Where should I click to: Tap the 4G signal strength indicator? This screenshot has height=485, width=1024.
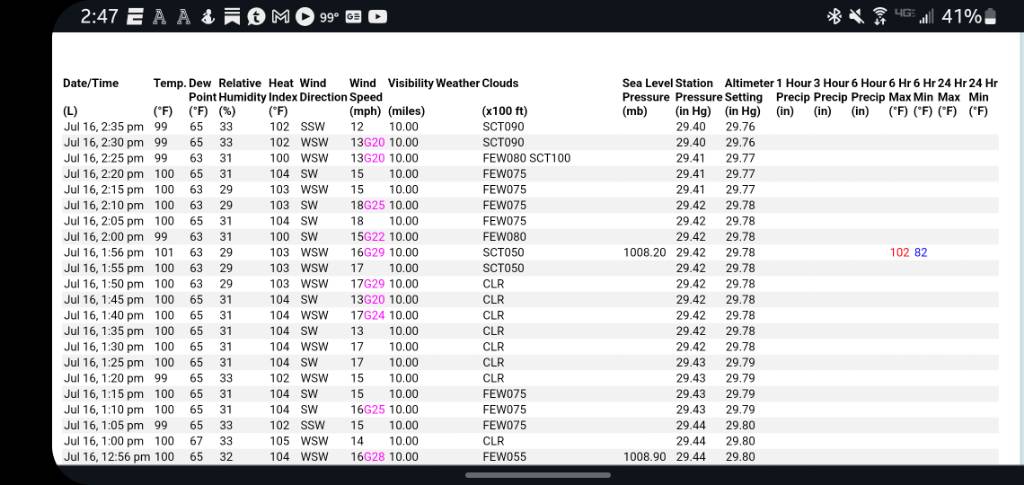click(x=914, y=16)
